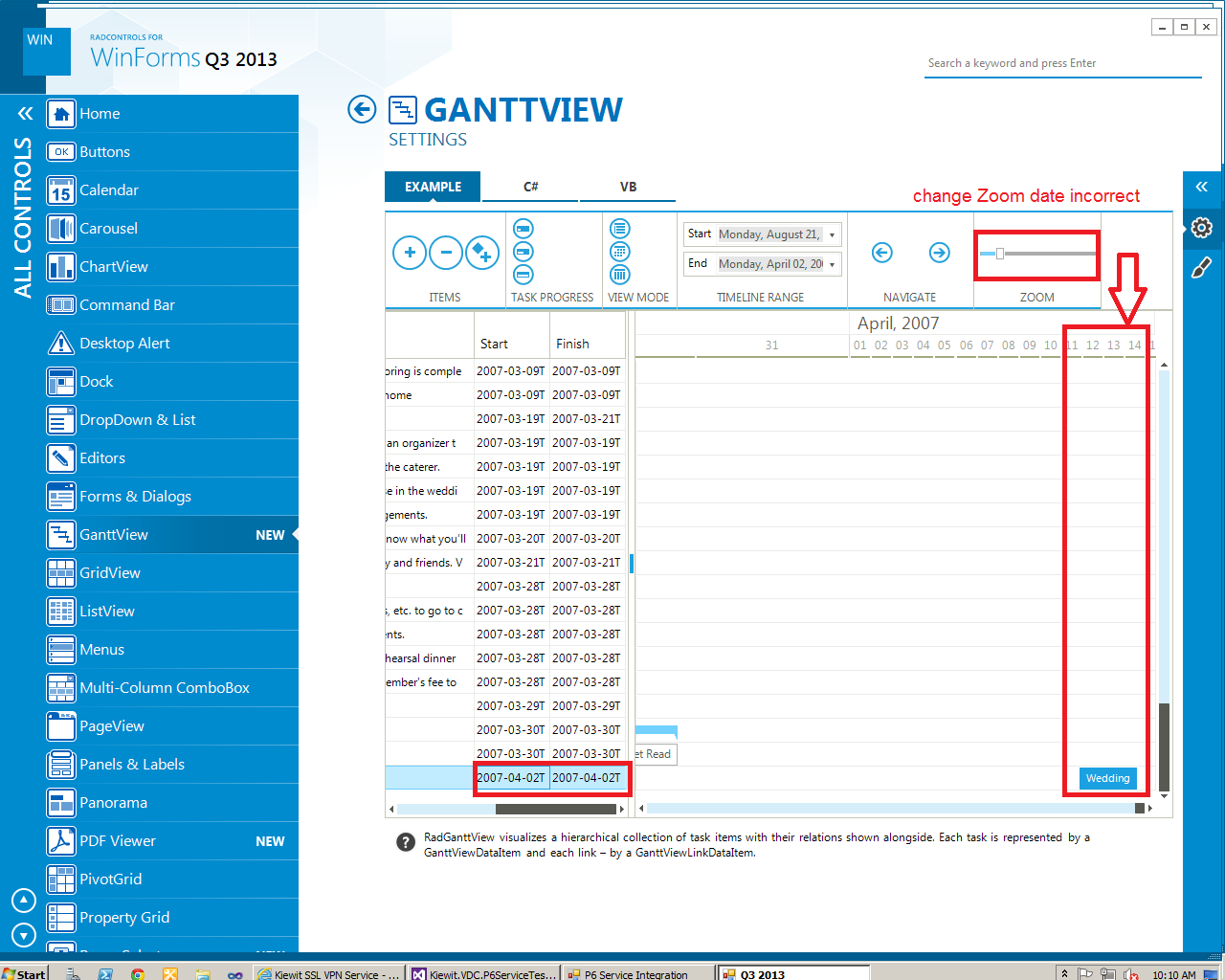
Task: Click the middle View Mode calendar icon
Action: tap(620, 252)
